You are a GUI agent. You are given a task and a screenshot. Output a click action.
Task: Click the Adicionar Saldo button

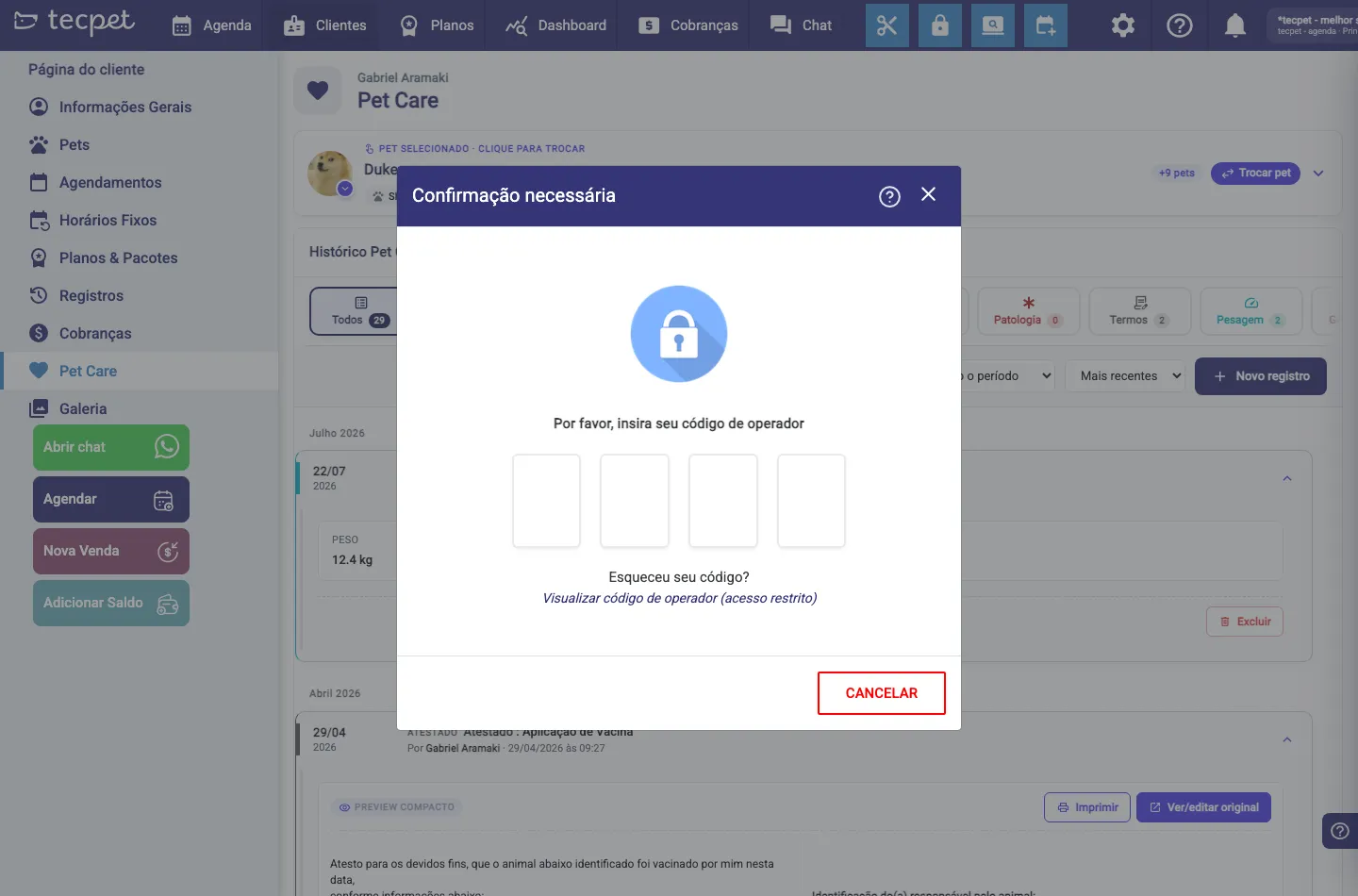click(x=111, y=603)
